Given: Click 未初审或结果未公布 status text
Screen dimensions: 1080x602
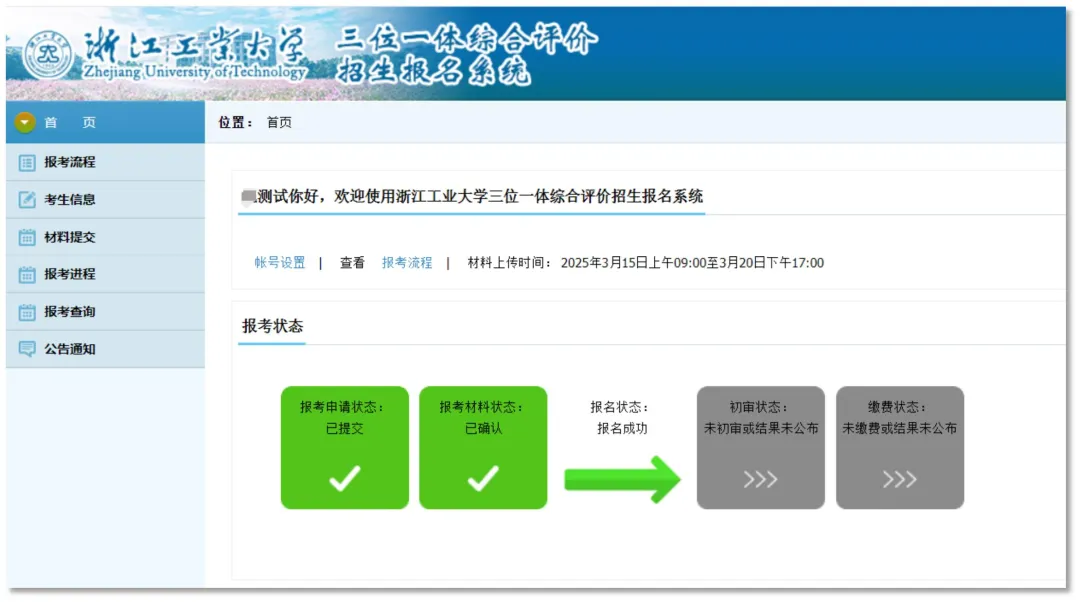Looking at the screenshot, I should click(x=760, y=428).
